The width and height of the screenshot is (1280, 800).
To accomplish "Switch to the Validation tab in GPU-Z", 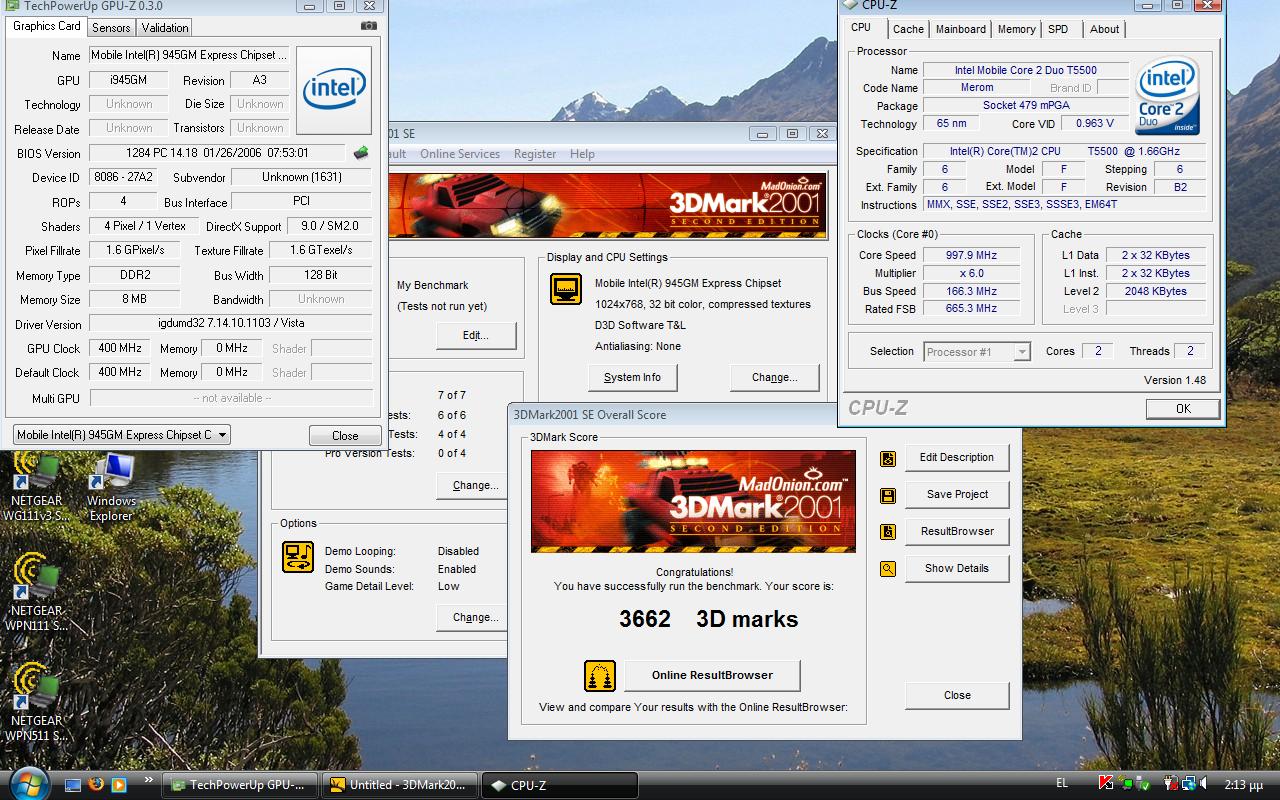I will pyautogui.click(x=164, y=28).
